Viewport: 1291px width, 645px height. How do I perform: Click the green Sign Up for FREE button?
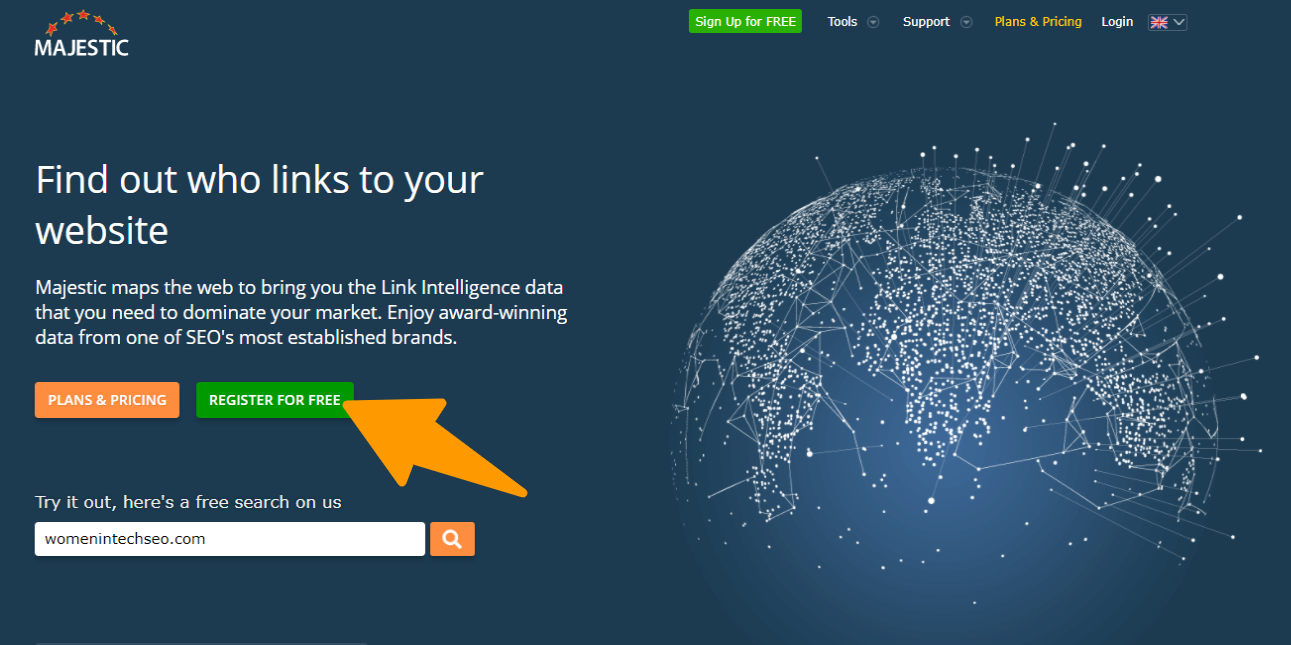(x=745, y=20)
